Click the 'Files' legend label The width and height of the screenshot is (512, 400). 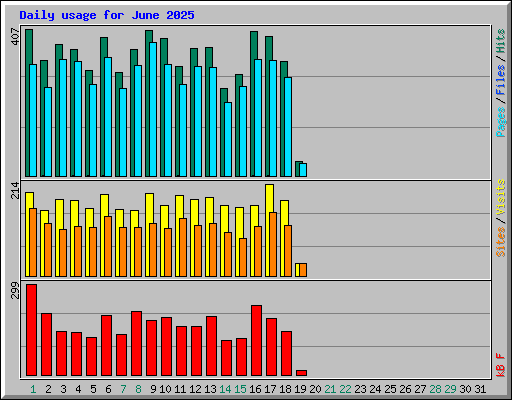tap(501, 80)
